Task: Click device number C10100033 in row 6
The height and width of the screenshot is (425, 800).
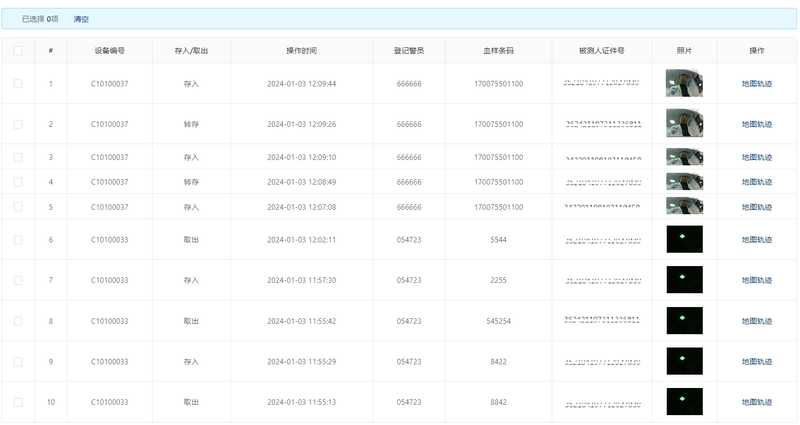Action: 110,240
